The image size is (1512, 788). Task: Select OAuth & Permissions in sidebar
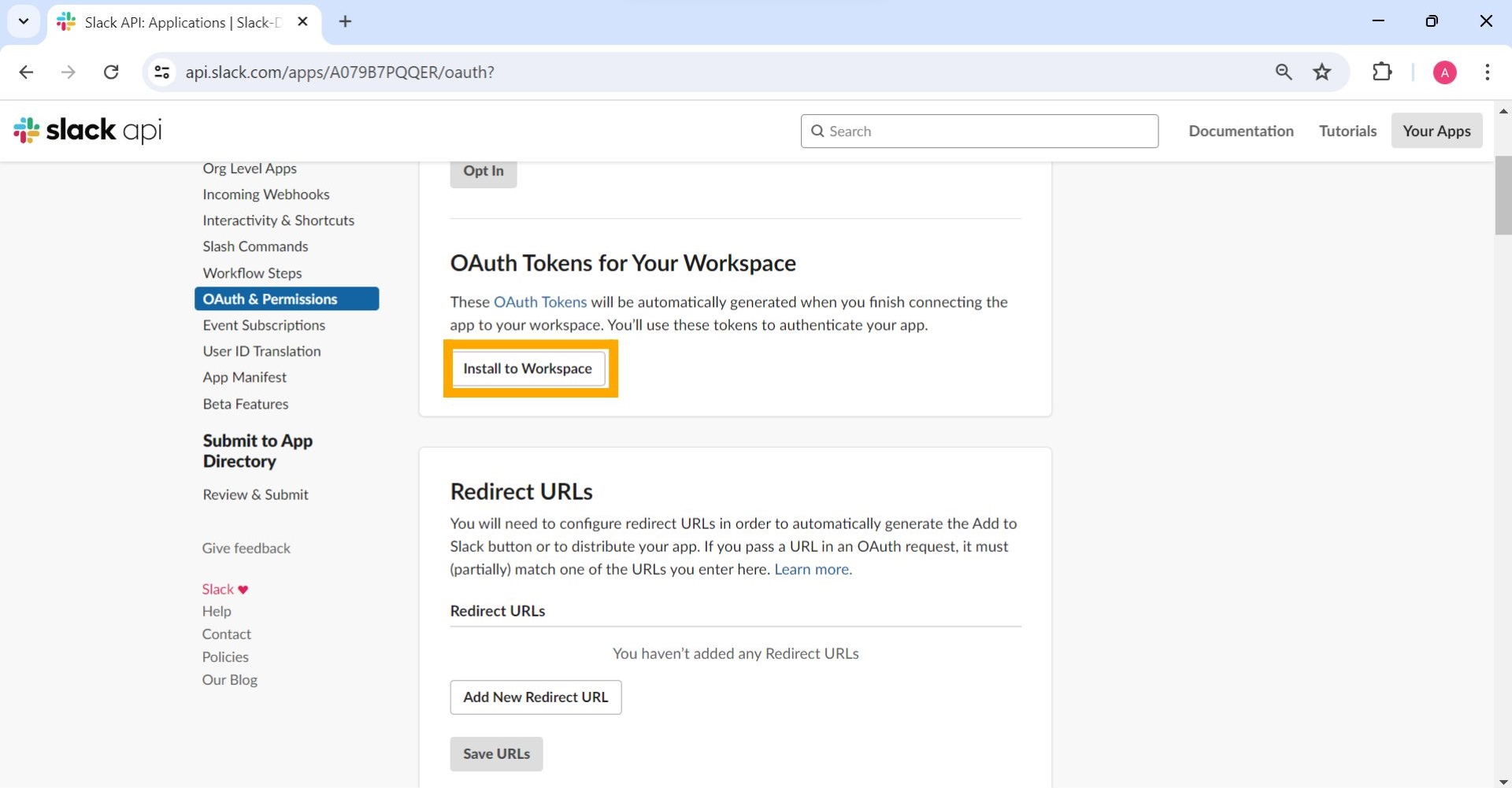coord(287,299)
